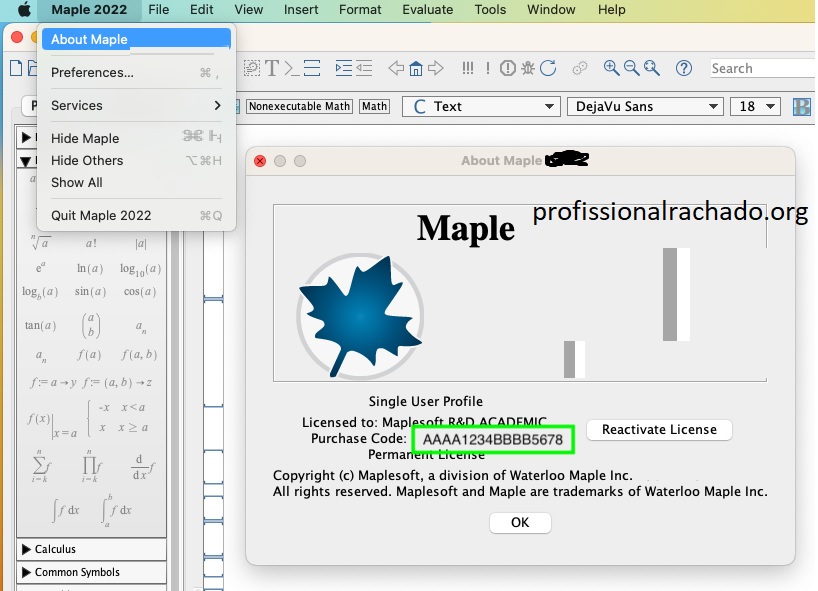
Task: Expand the Common Symbols palette
Action: click(91, 572)
